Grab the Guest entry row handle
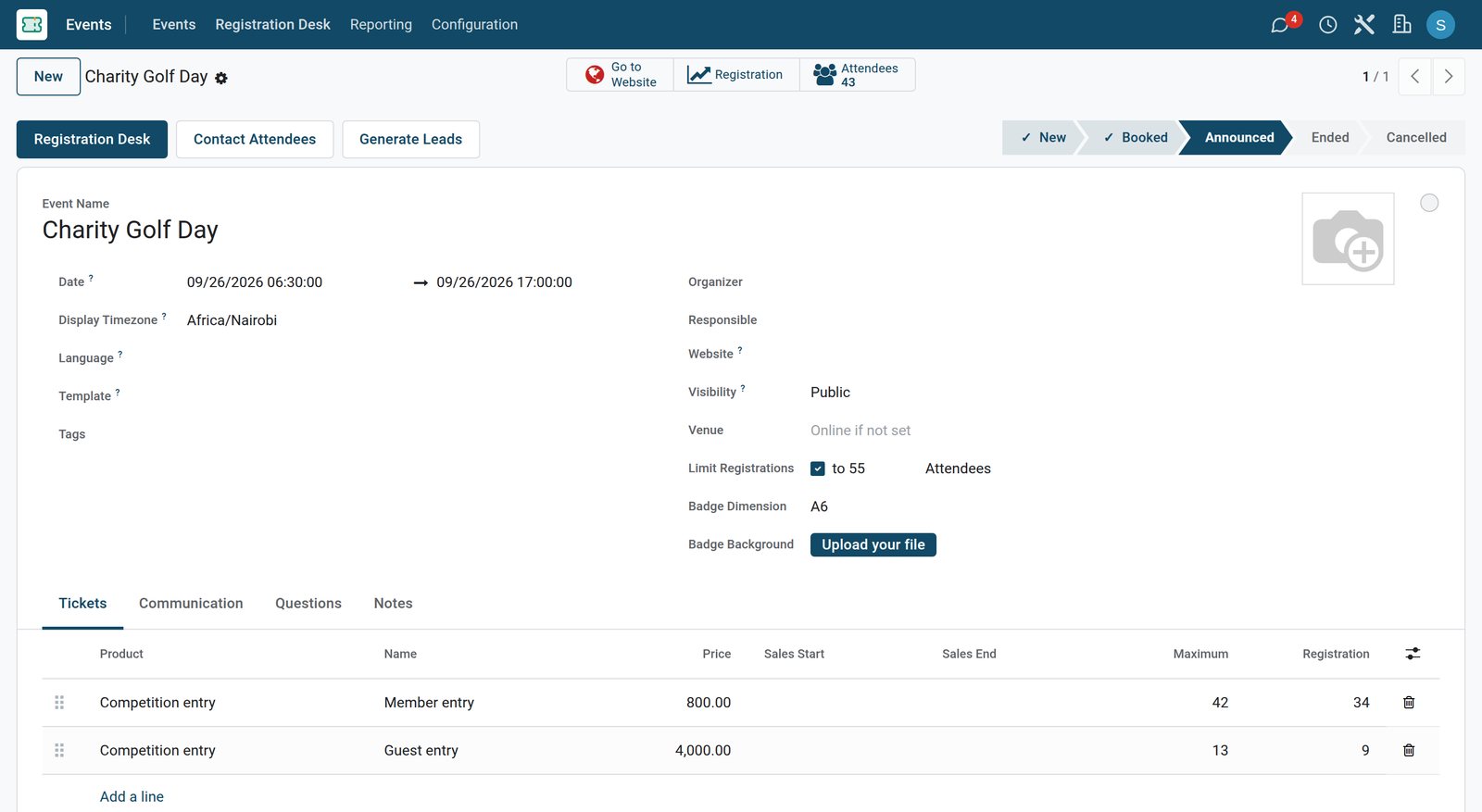The width and height of the screenshot is (1482, 812). click(x=59, y=751)
